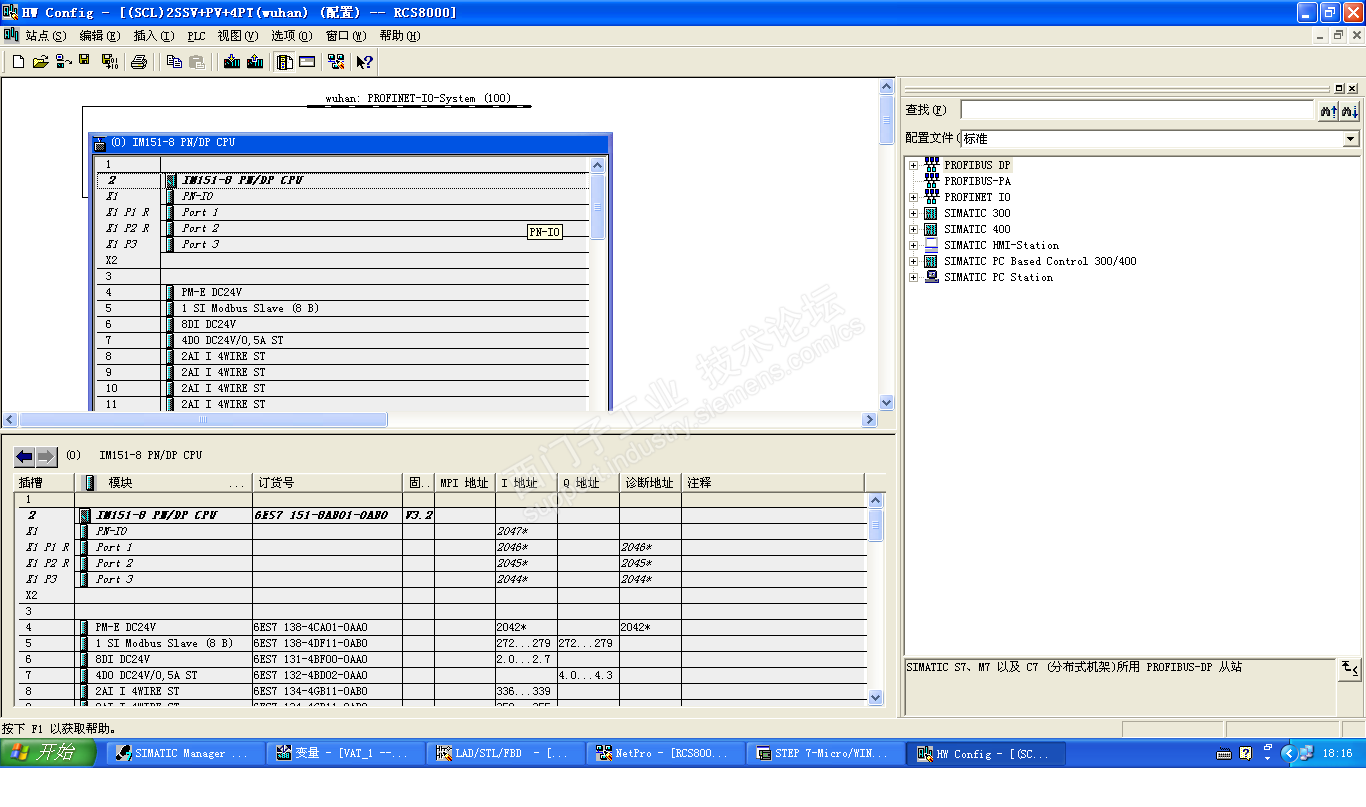This screenshot has height=807, width=1366.
Task: Click the SIMATIC HMI-Station icon
Action: [x=932, y=245]
